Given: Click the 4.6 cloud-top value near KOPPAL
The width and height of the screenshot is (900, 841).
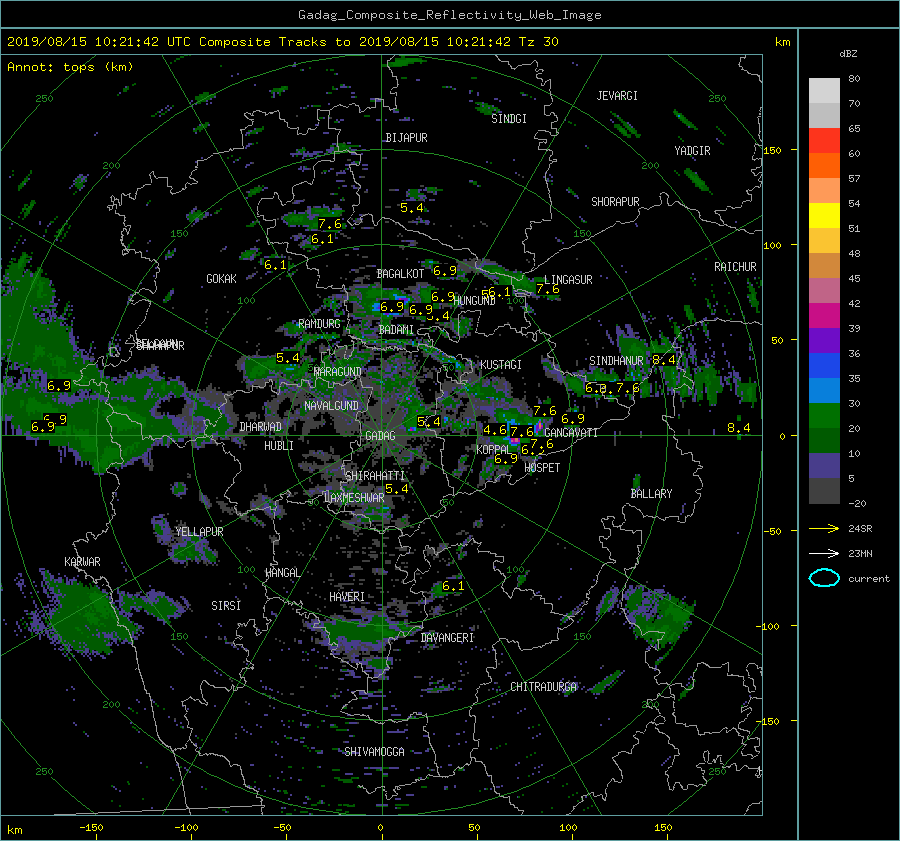Looking at the screenshot, I should coord(495,429).
